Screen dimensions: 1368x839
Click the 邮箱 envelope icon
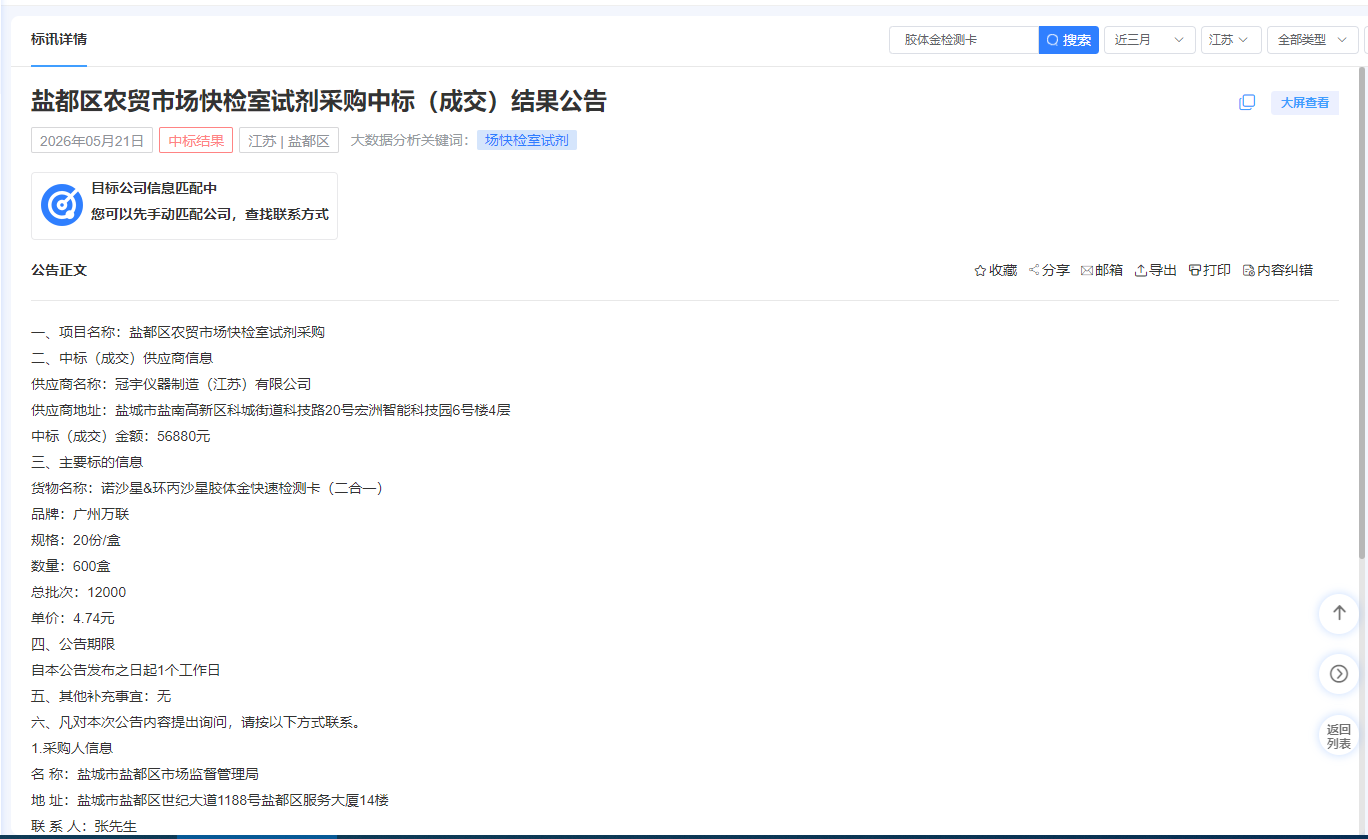[1087, 270]
